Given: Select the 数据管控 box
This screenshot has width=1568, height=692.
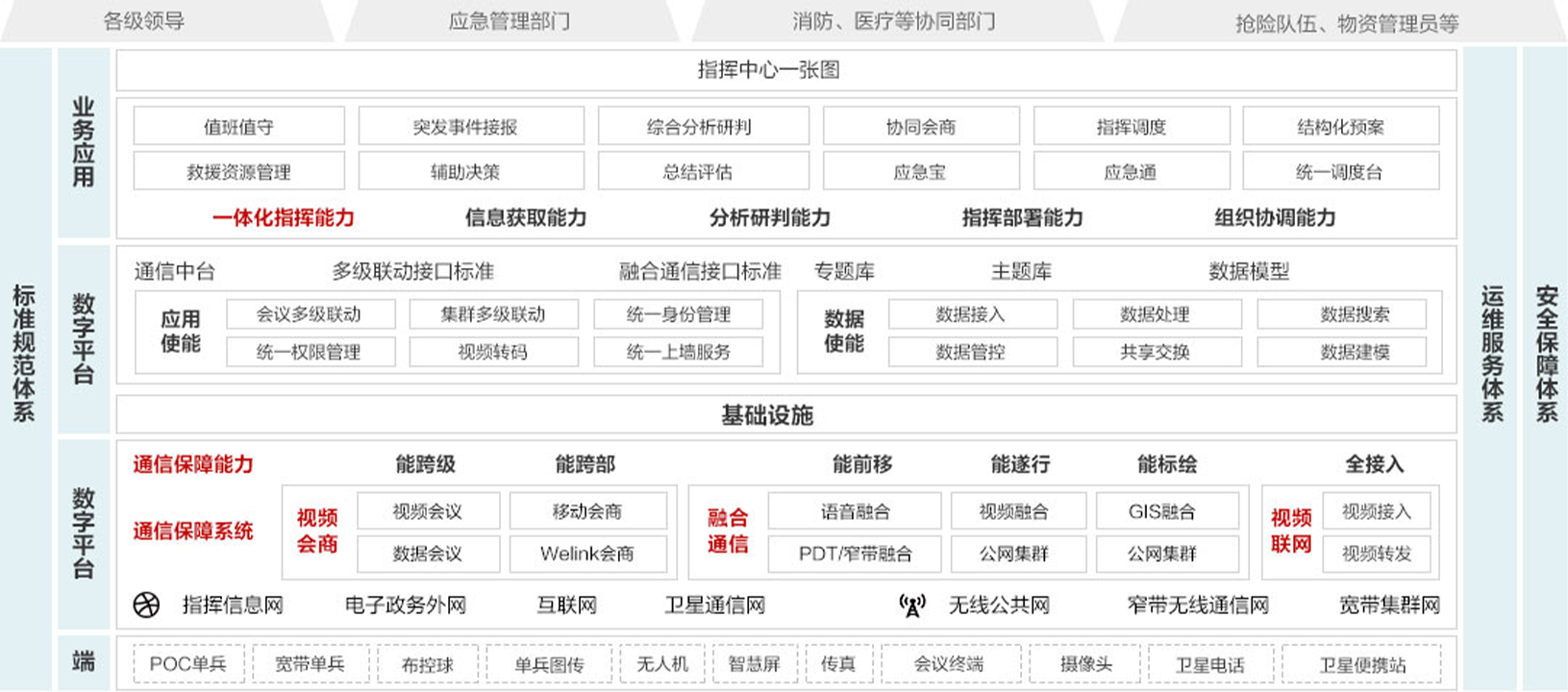Looking at the screenshot, I should pyautogui.click(x=973, y=352).
